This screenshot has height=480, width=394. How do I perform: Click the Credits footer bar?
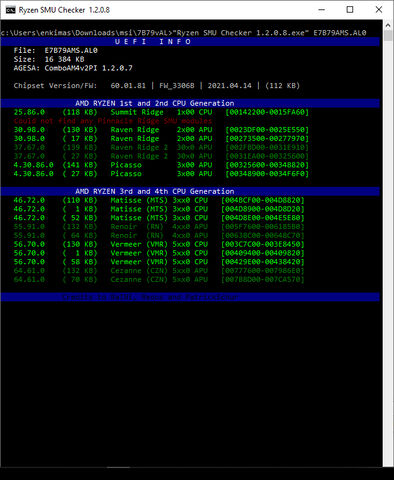(190, 297)
